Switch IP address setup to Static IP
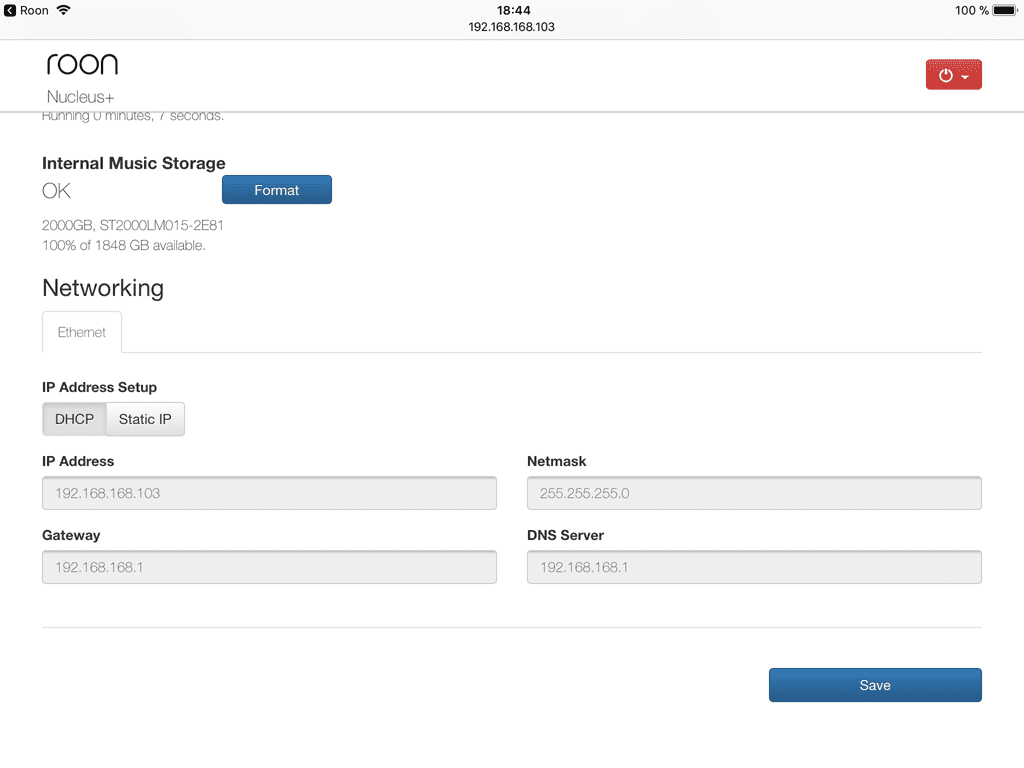 click(145, 419)
